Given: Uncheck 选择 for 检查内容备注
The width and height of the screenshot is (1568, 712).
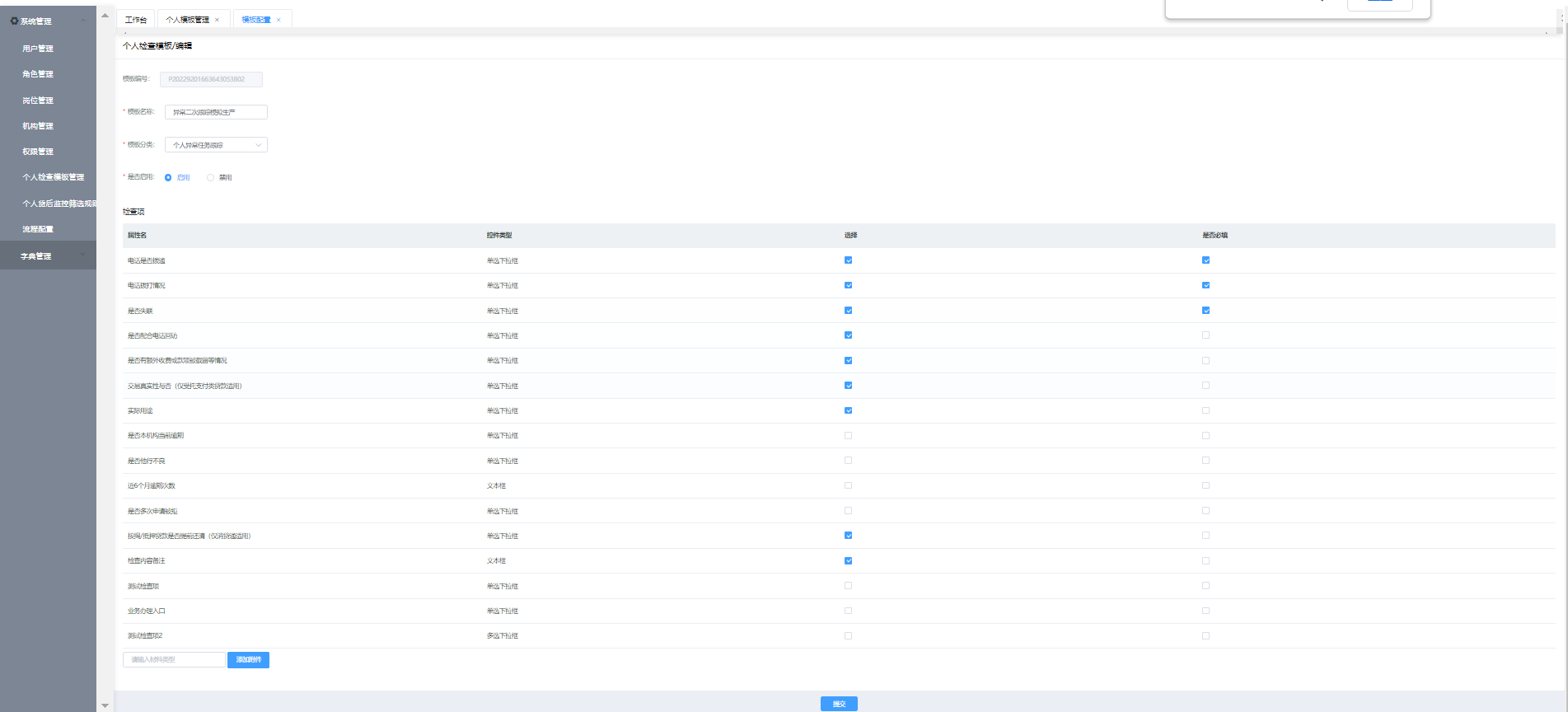Looking at the screenshot, I should (x=848, y=560).
